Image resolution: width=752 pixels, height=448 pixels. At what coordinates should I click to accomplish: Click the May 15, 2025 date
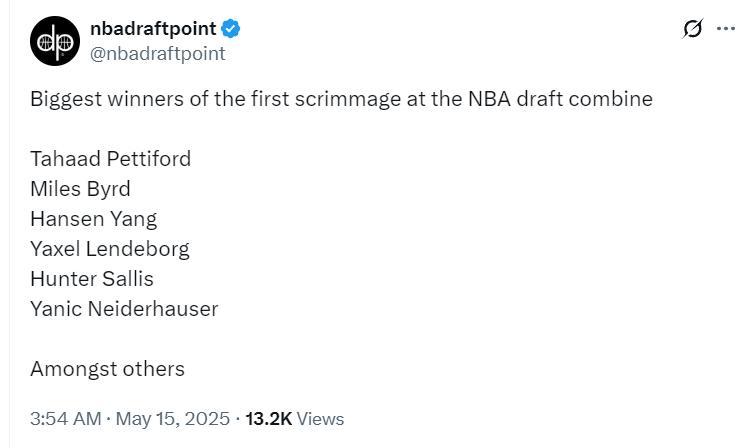[x=172, y=419]
